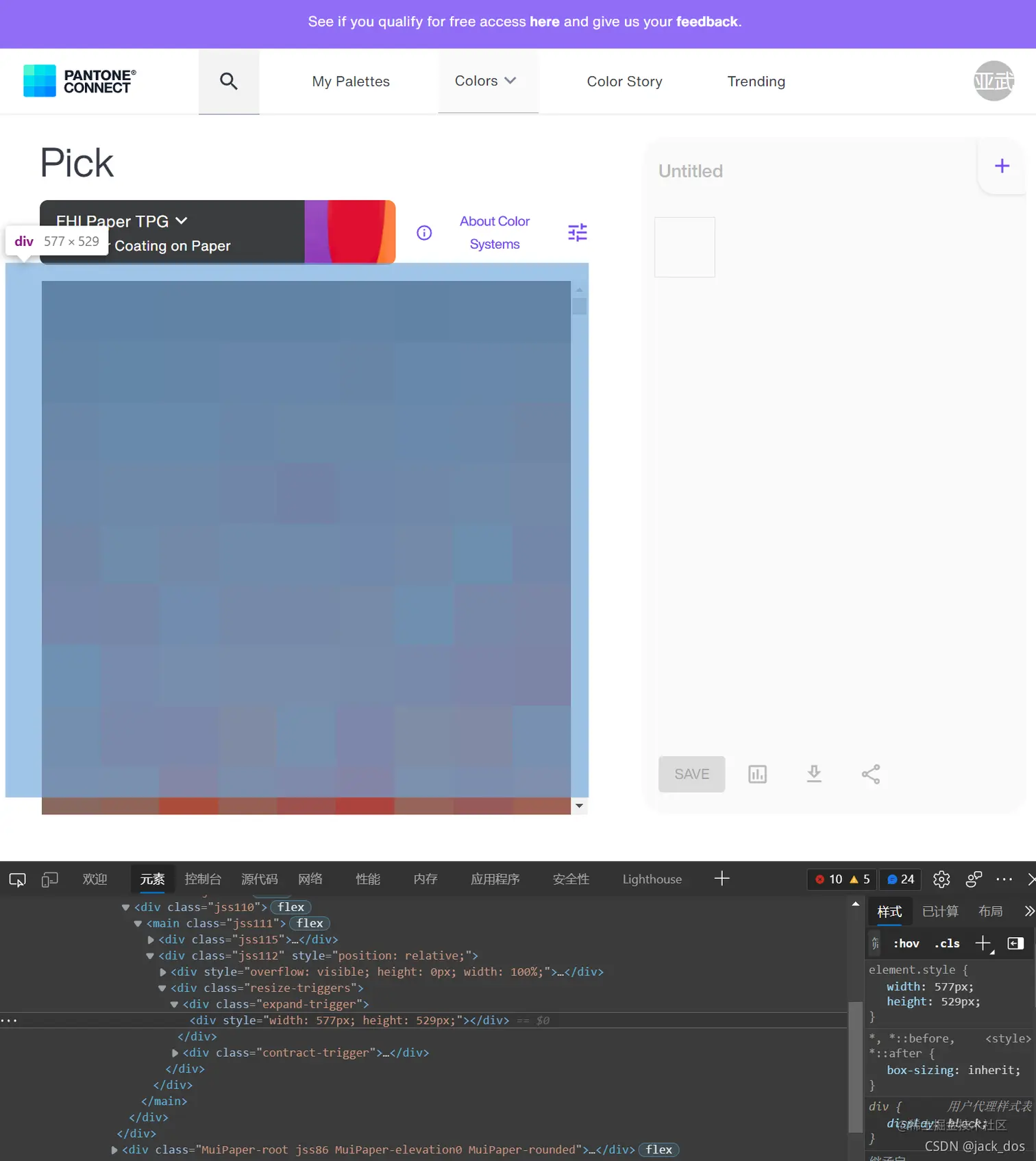Viewport: 1036px width, 1161px height.
Task: Collapse the expand-trigger node
Action: [x=175, y=1004]
